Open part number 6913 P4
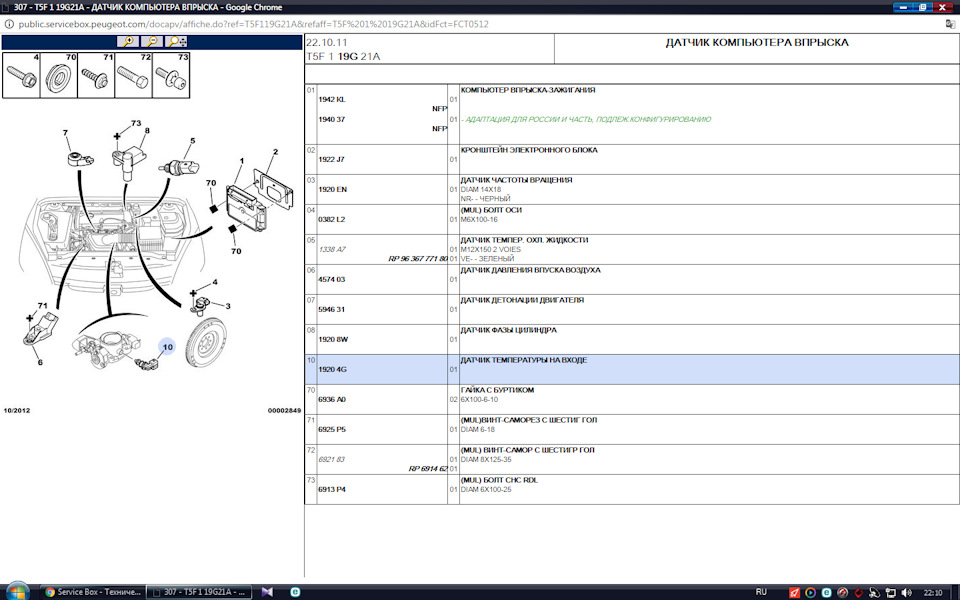 click(332, 489)
